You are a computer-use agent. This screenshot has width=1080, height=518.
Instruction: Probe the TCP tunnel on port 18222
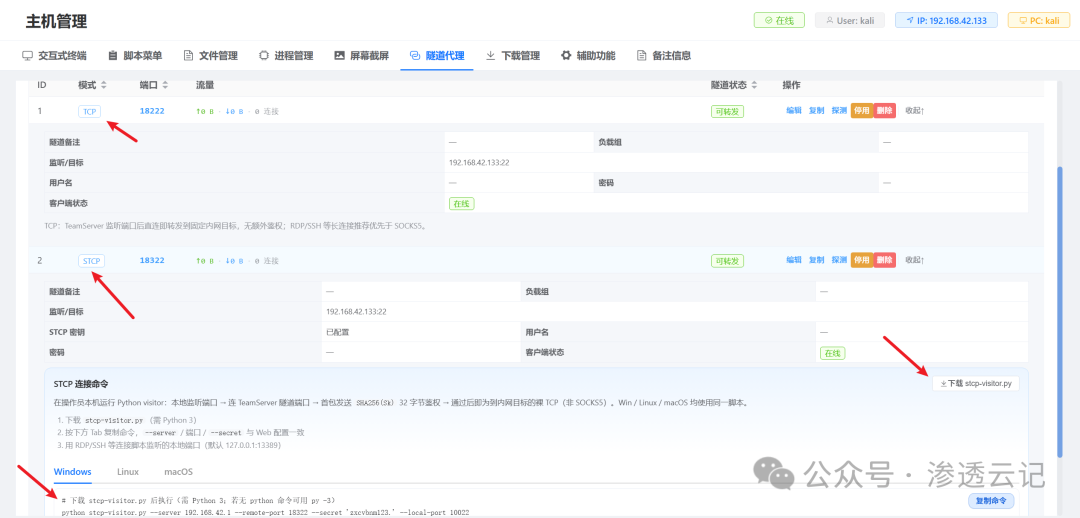(839, 111)
